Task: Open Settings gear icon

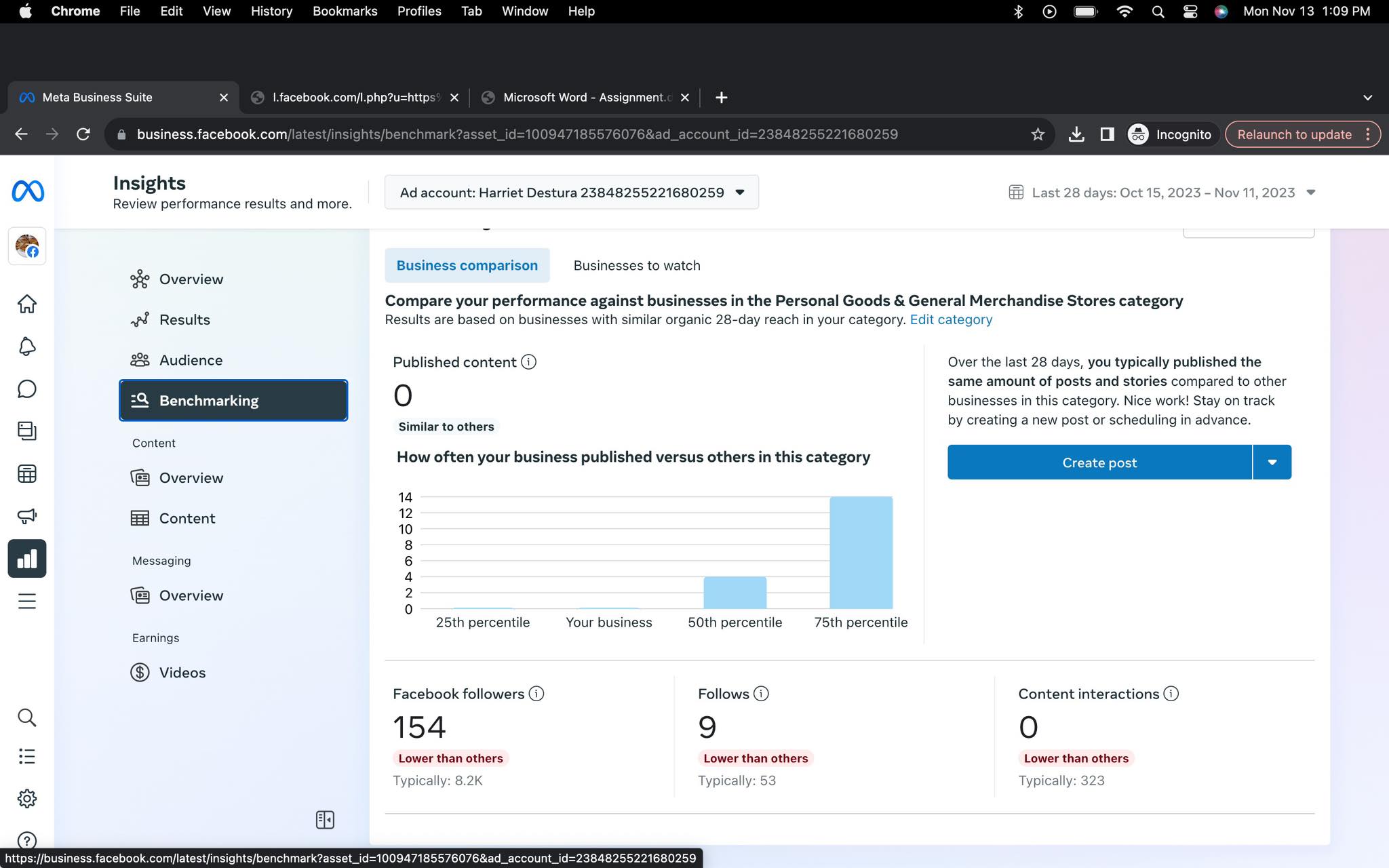Action: point(27,799)
